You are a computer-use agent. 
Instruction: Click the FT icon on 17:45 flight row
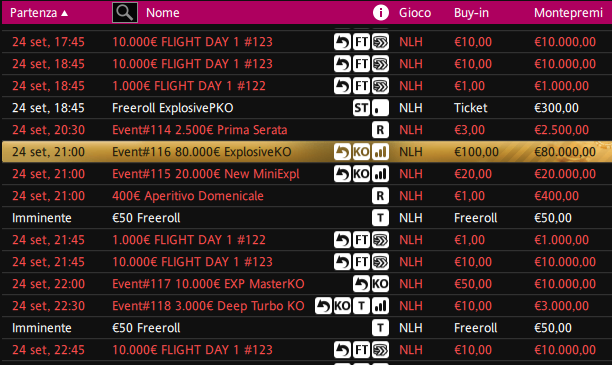pyautogui.click(x=361, y=42)
